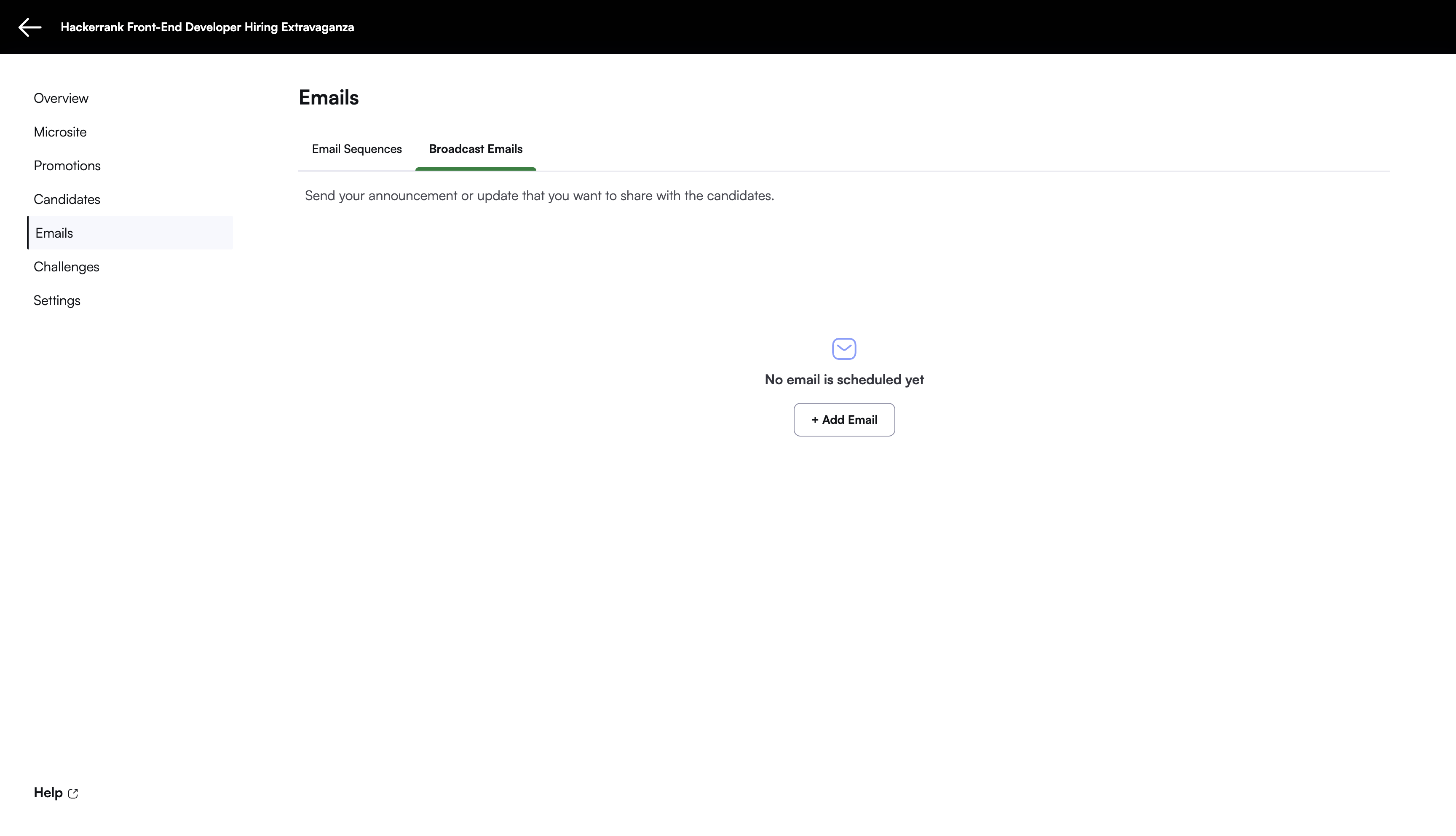Viewport: 1456px width, 836px height.
Task: Switch to the Email Sequences tab
Action: click(356, 149)
